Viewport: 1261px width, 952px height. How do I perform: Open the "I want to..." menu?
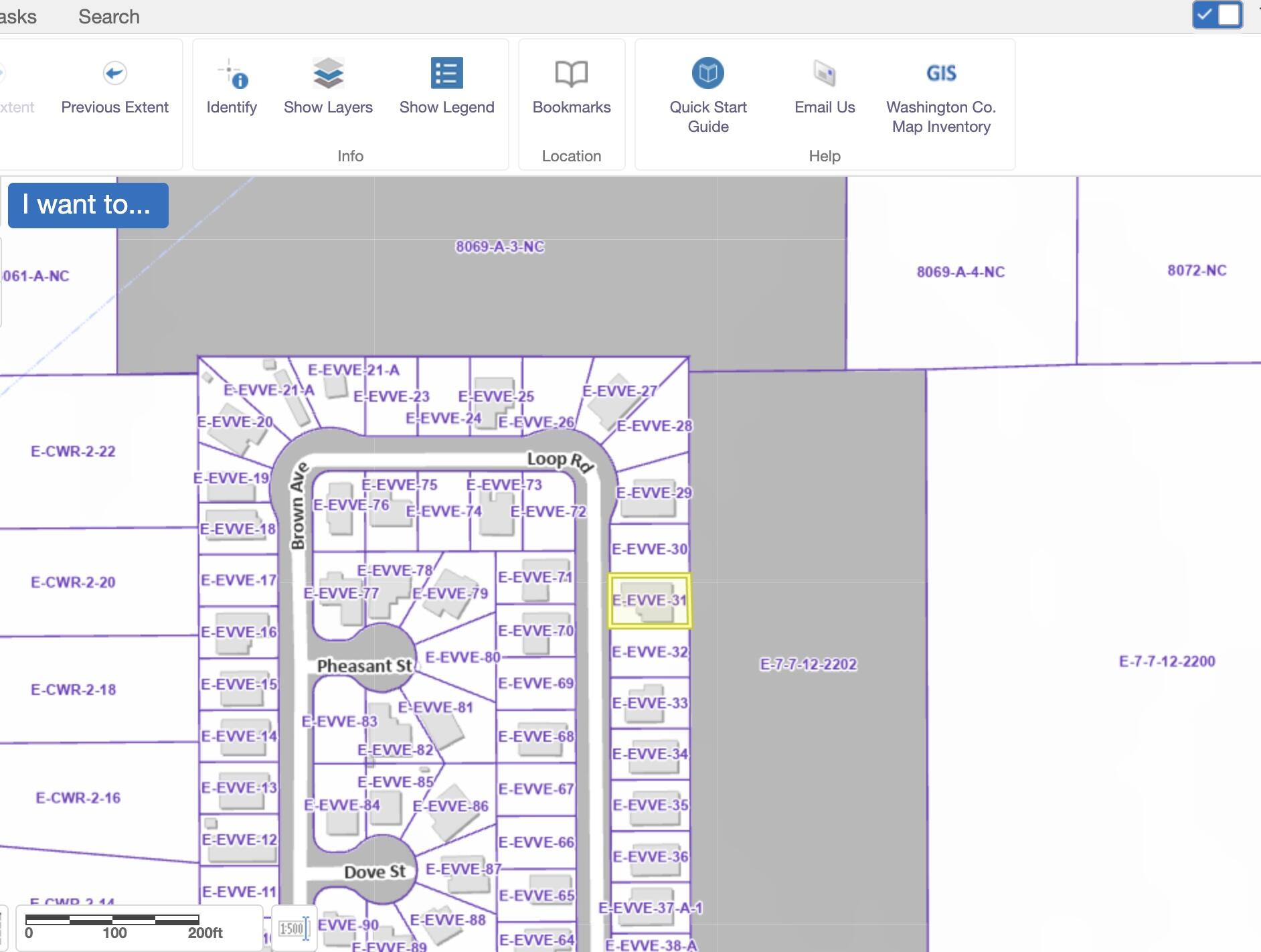click(88, 205)
